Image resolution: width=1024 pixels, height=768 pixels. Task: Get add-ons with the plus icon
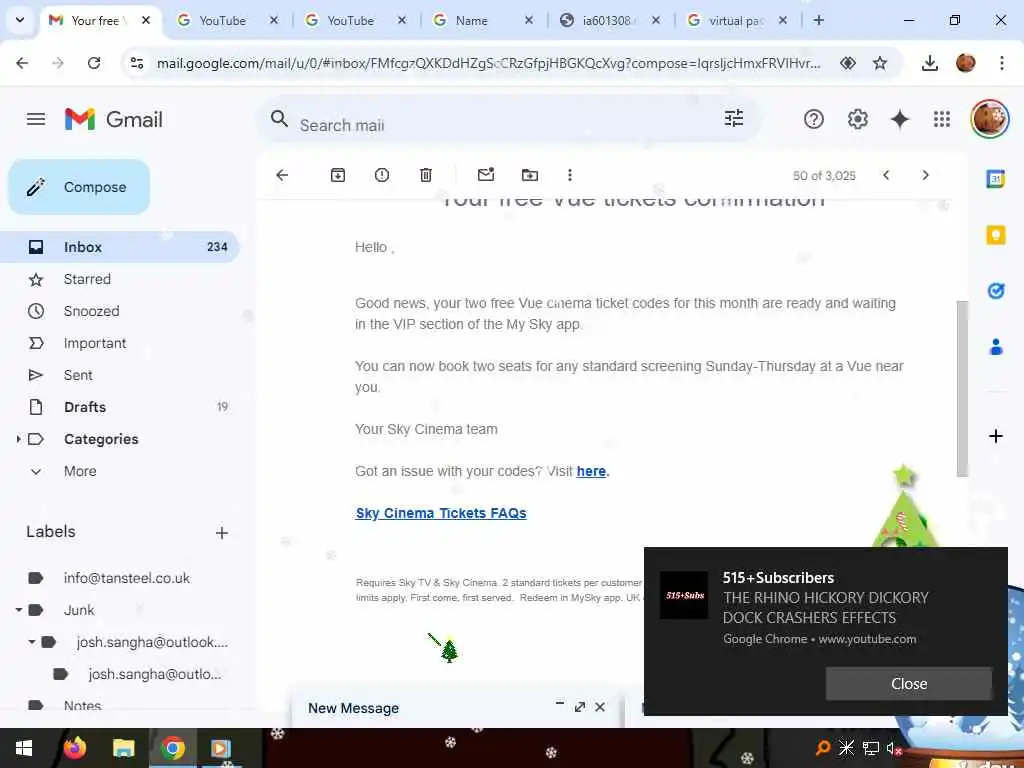(996, 436)
